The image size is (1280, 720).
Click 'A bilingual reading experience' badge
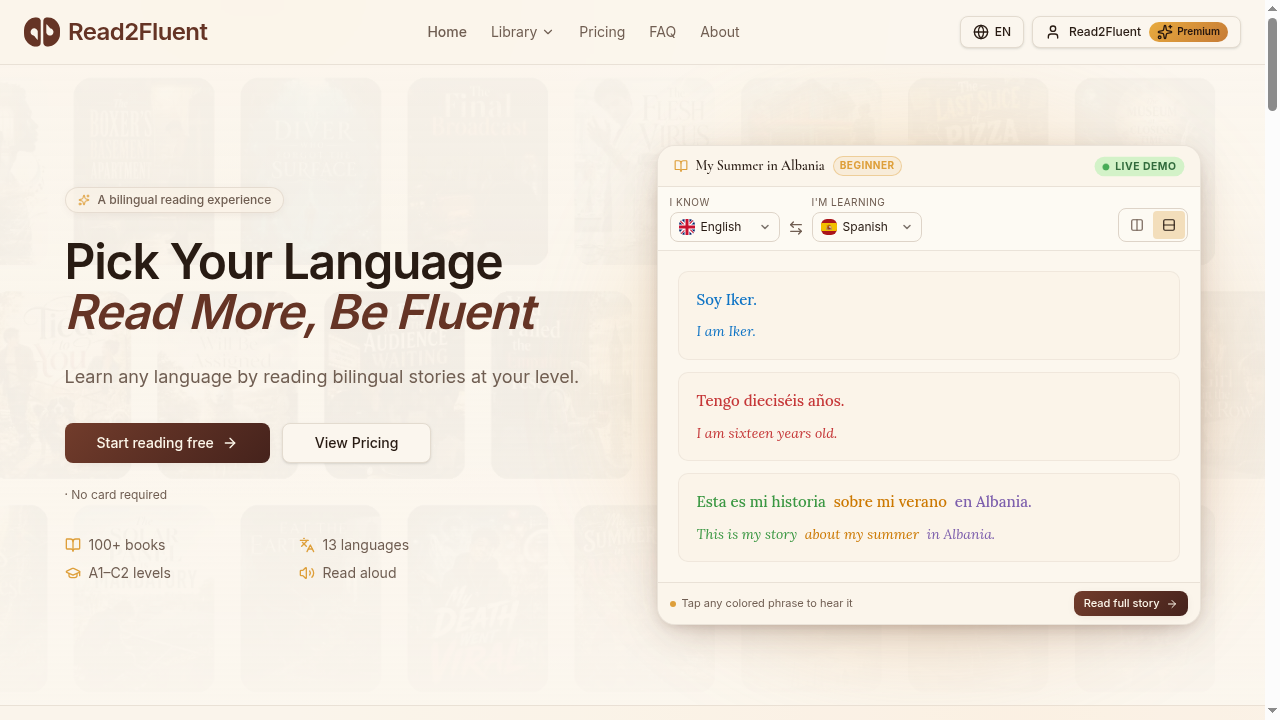(174, 200)
